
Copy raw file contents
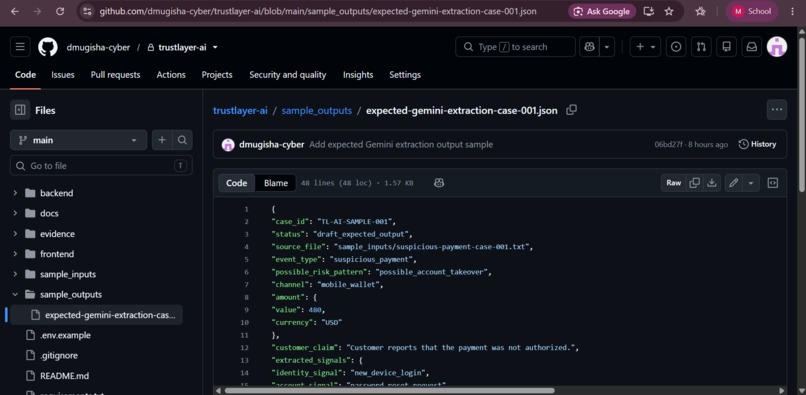(x=694, y=183)
